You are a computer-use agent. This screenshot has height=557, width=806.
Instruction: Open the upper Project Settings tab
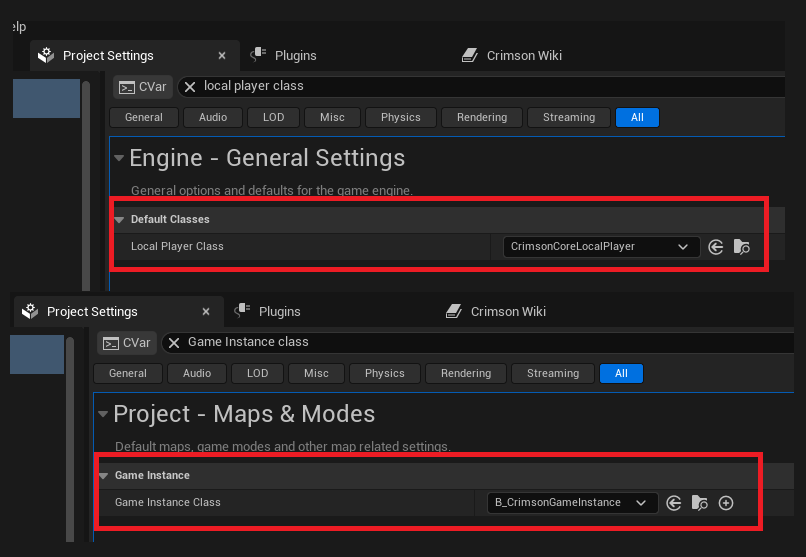coord(135,55)
